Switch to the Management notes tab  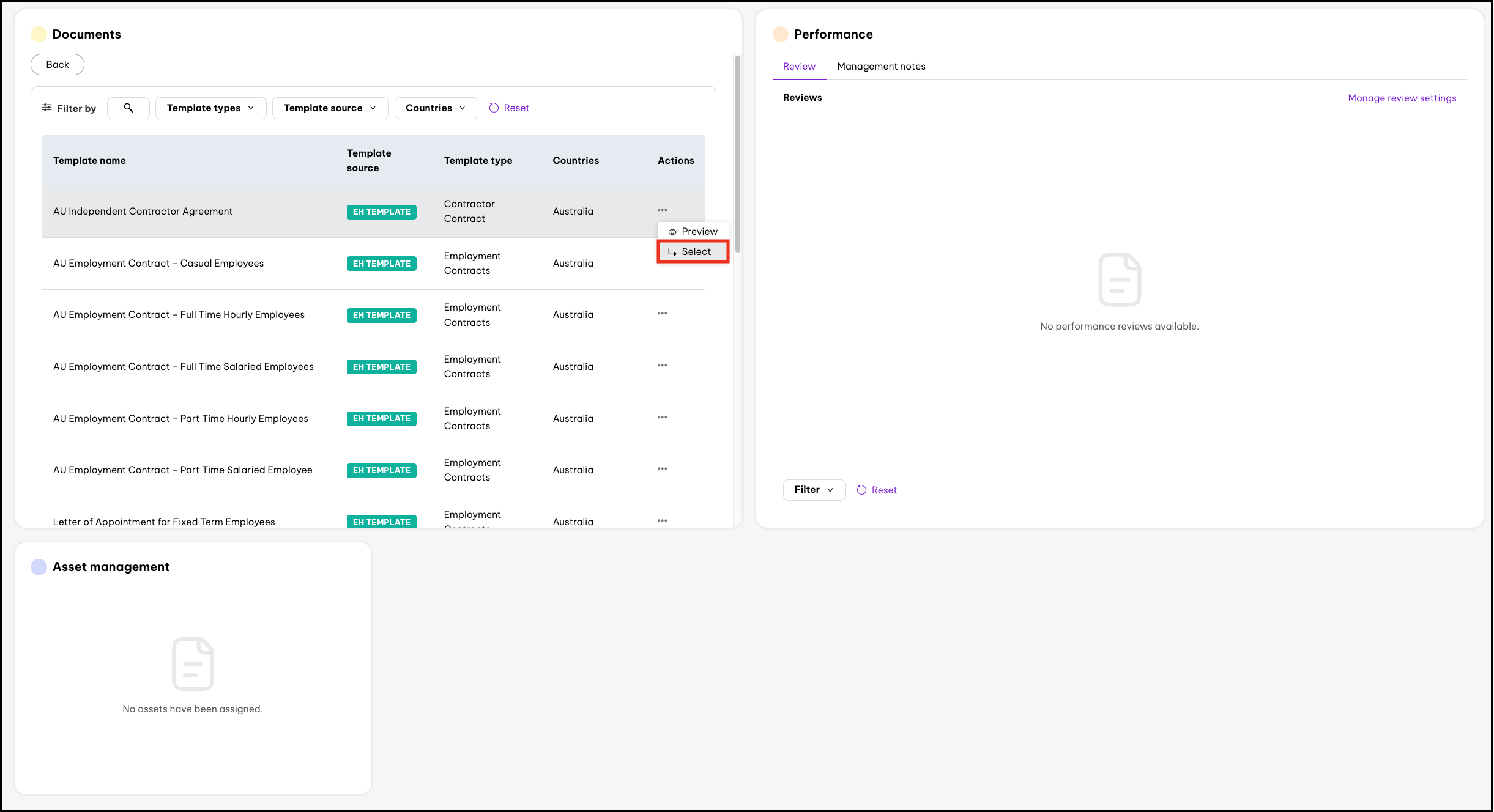click(881, 66)
